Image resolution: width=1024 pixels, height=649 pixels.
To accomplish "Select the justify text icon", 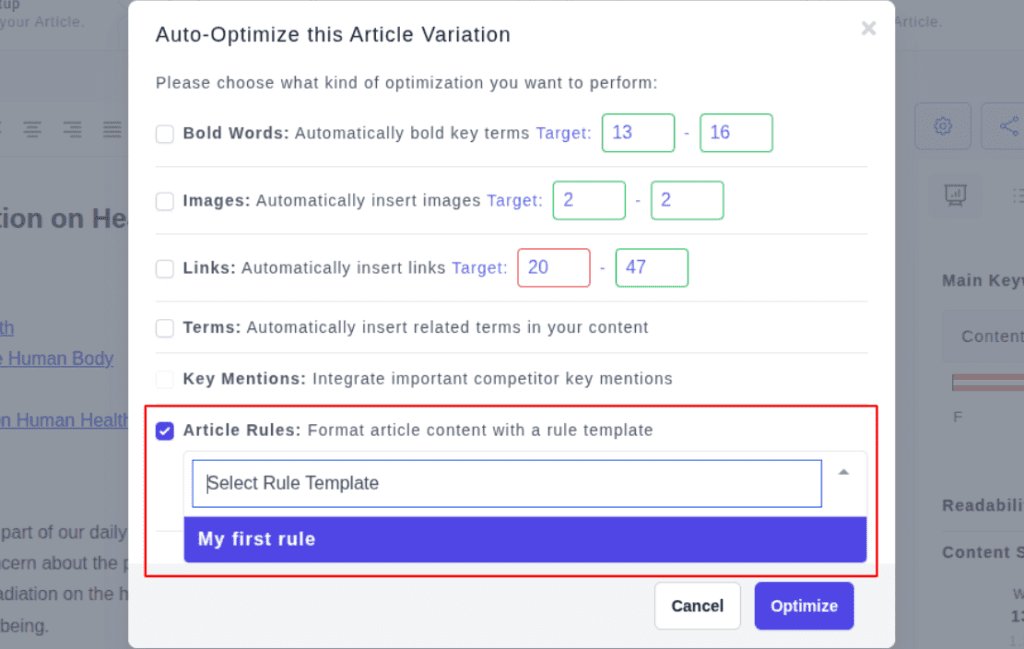I will (x=112, y=129).
